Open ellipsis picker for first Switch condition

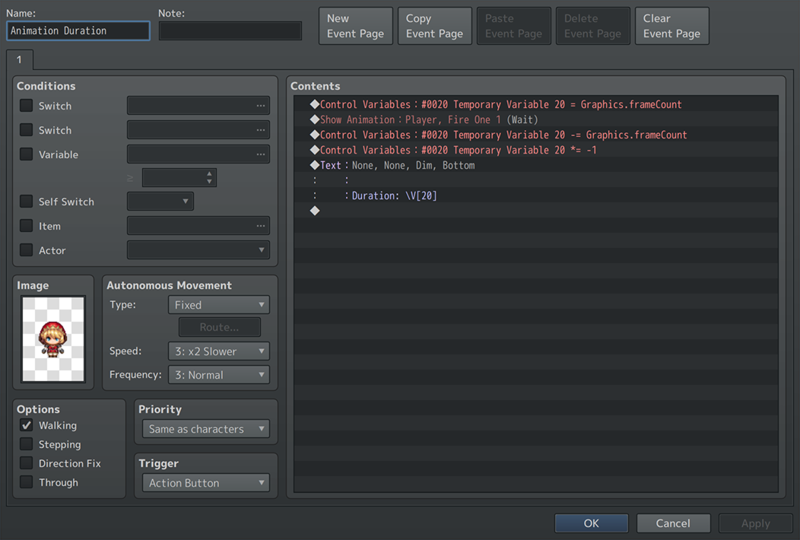click(261, 106)
